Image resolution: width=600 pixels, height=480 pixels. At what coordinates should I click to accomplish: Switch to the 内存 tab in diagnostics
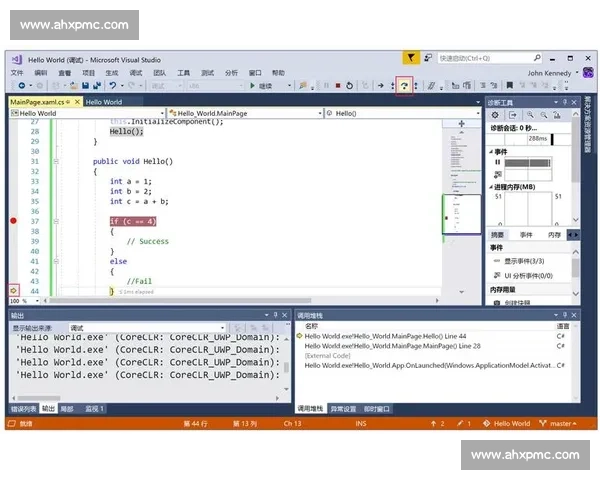tap(554, 235)
